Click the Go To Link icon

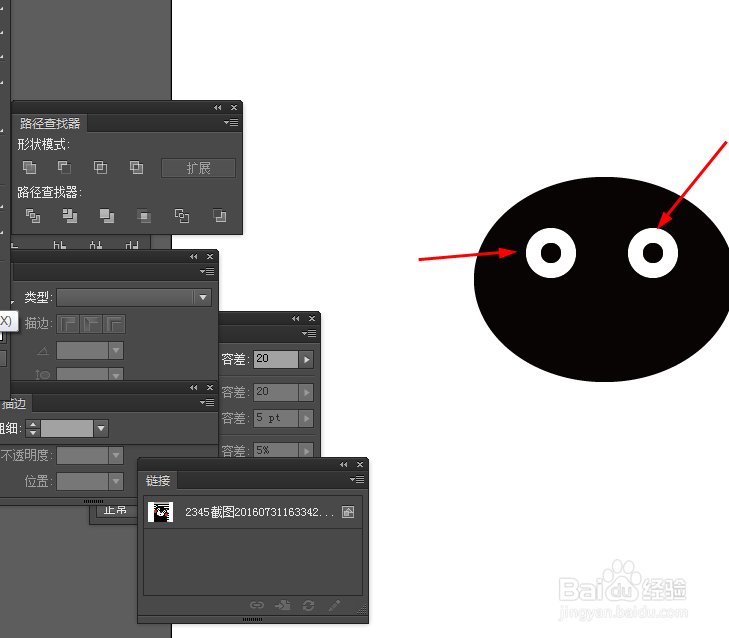click(x=283, y=605)
